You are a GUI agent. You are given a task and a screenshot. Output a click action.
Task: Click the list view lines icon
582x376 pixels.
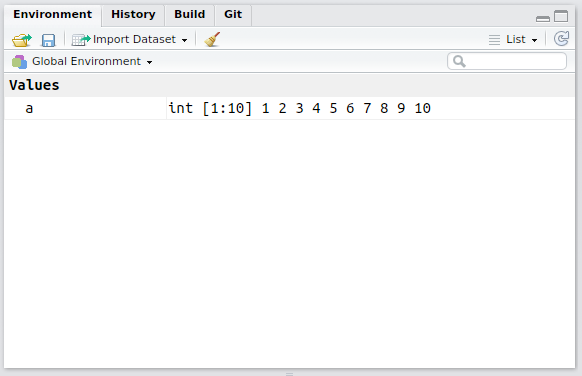[x=494, y=40]
